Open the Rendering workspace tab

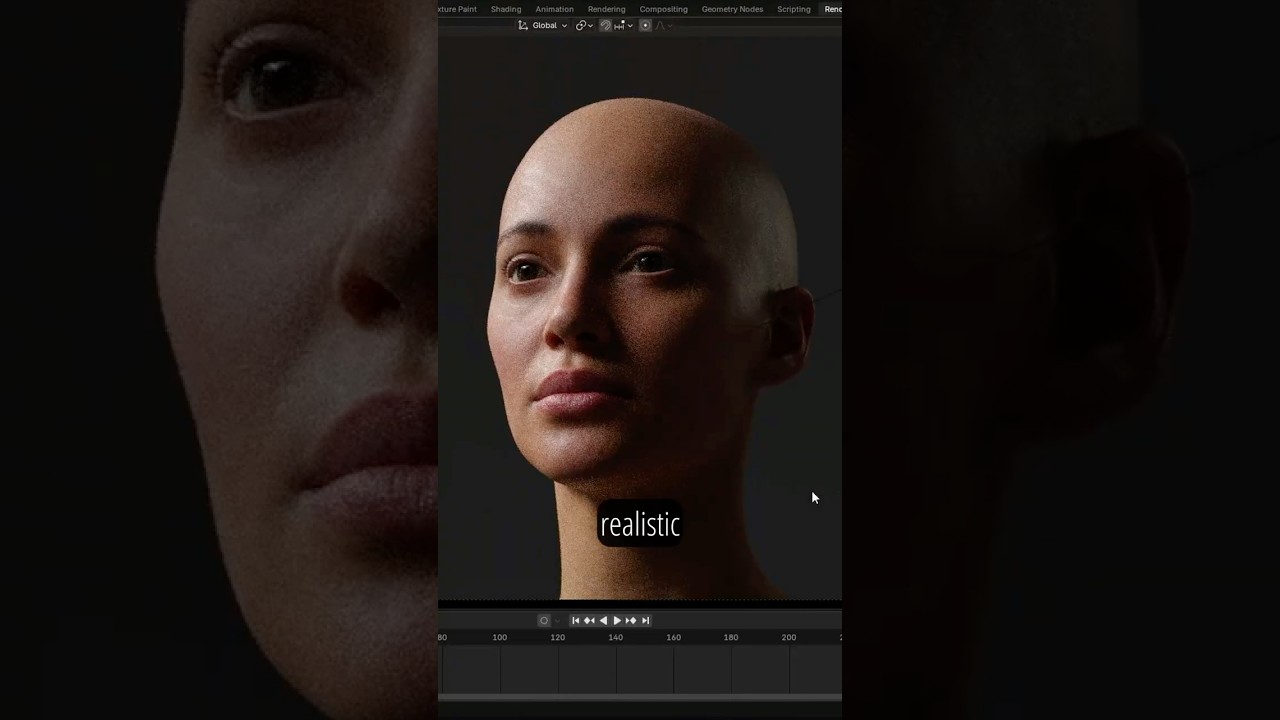(x=606, y=9)
